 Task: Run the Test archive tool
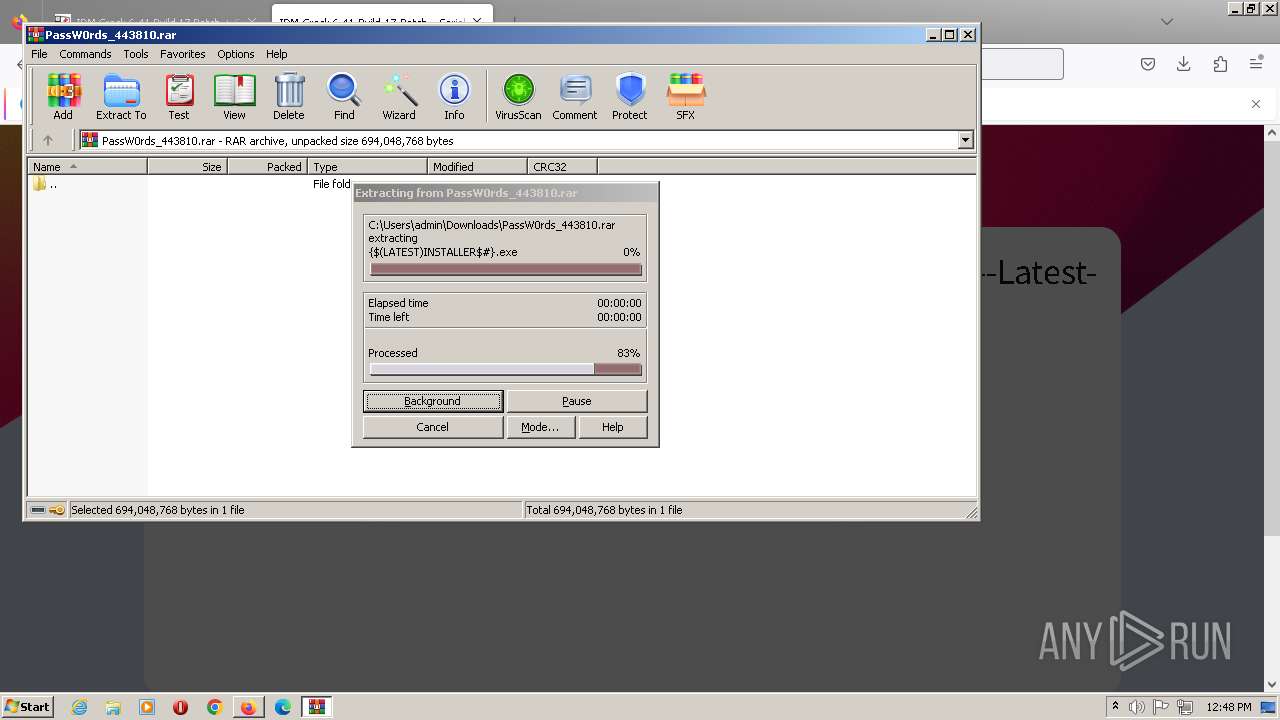(179, 97)
